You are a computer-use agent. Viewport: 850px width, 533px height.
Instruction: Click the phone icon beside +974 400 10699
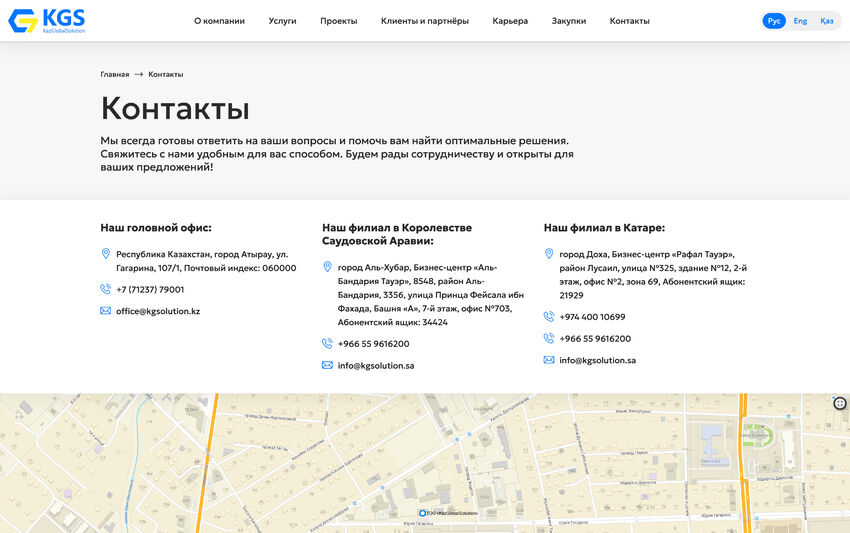pos(549,316)
